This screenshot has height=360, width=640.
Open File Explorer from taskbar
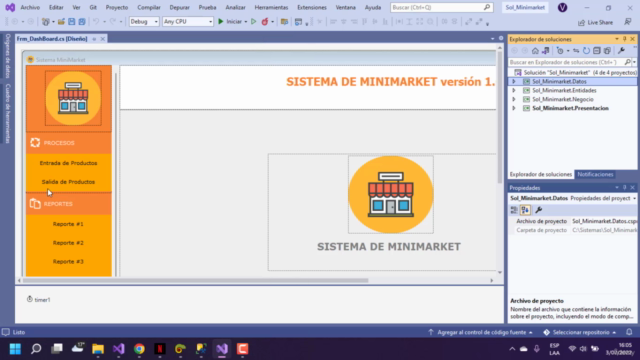pyautogui.click(x=98, y=349)
